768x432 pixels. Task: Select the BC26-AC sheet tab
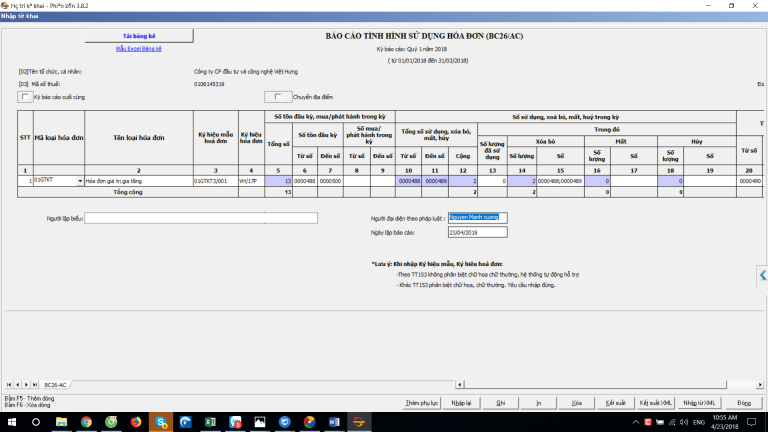[x=55, y=385]
